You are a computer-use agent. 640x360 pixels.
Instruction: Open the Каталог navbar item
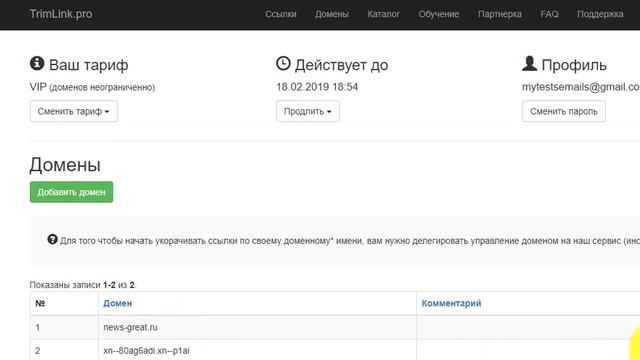coord(383,14)
